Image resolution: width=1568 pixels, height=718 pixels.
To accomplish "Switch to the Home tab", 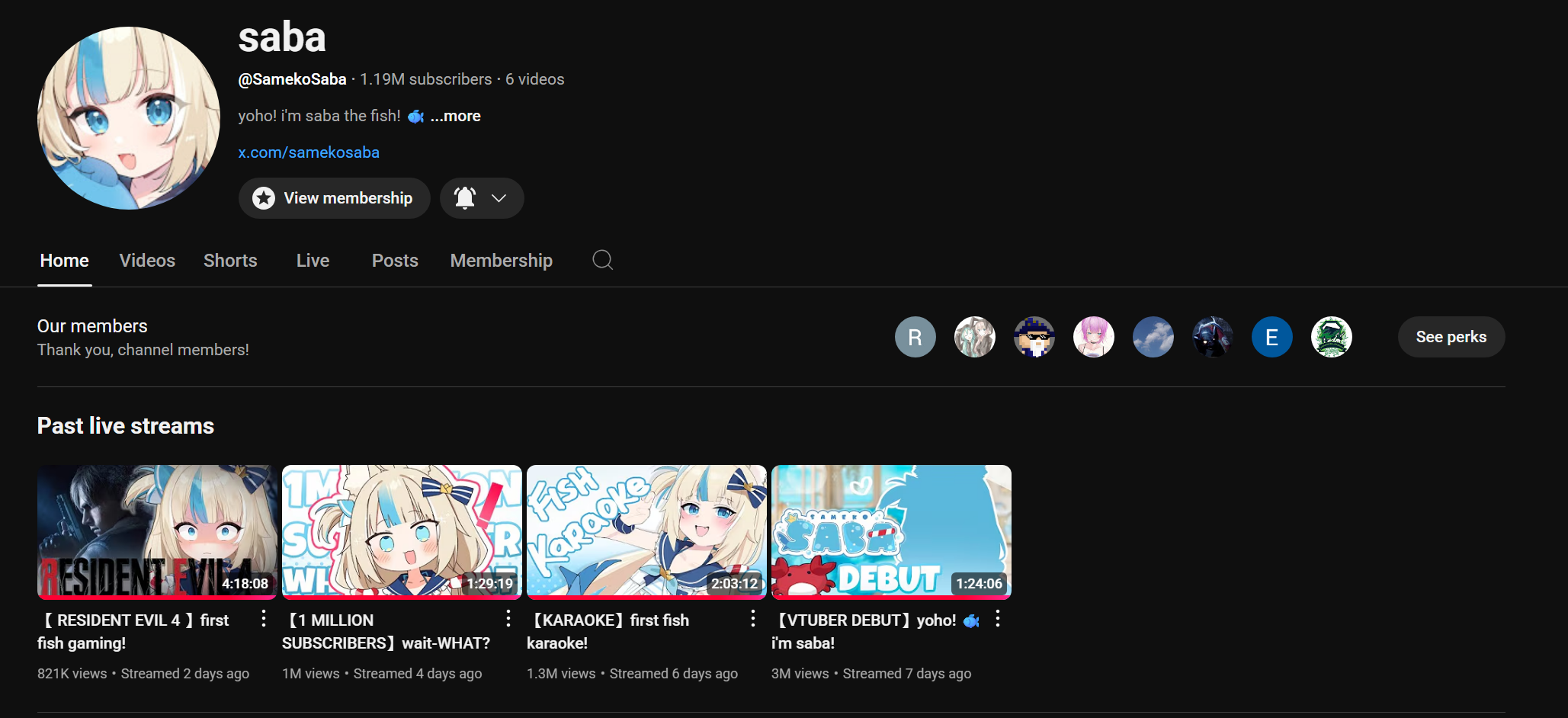I will (65, 261).
